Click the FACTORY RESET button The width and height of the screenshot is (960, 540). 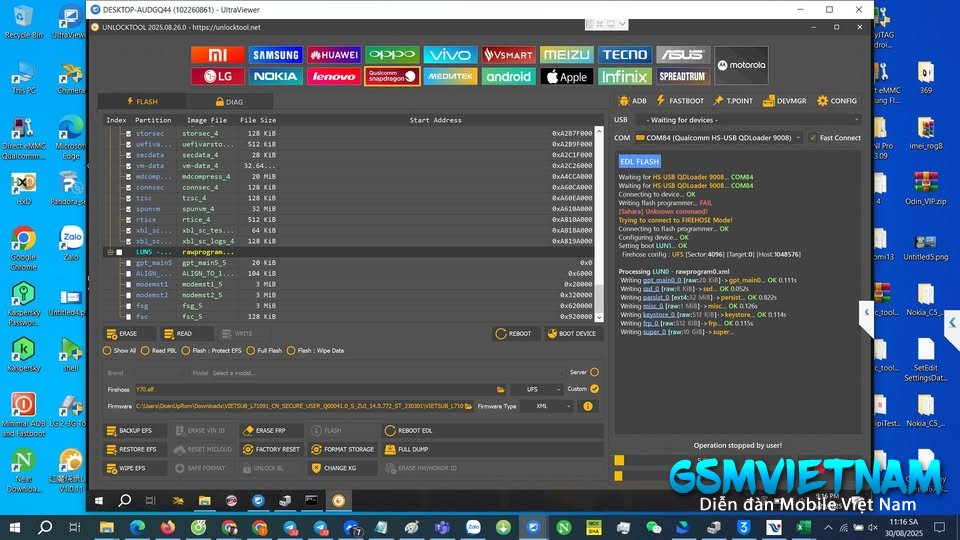point(271,449)
